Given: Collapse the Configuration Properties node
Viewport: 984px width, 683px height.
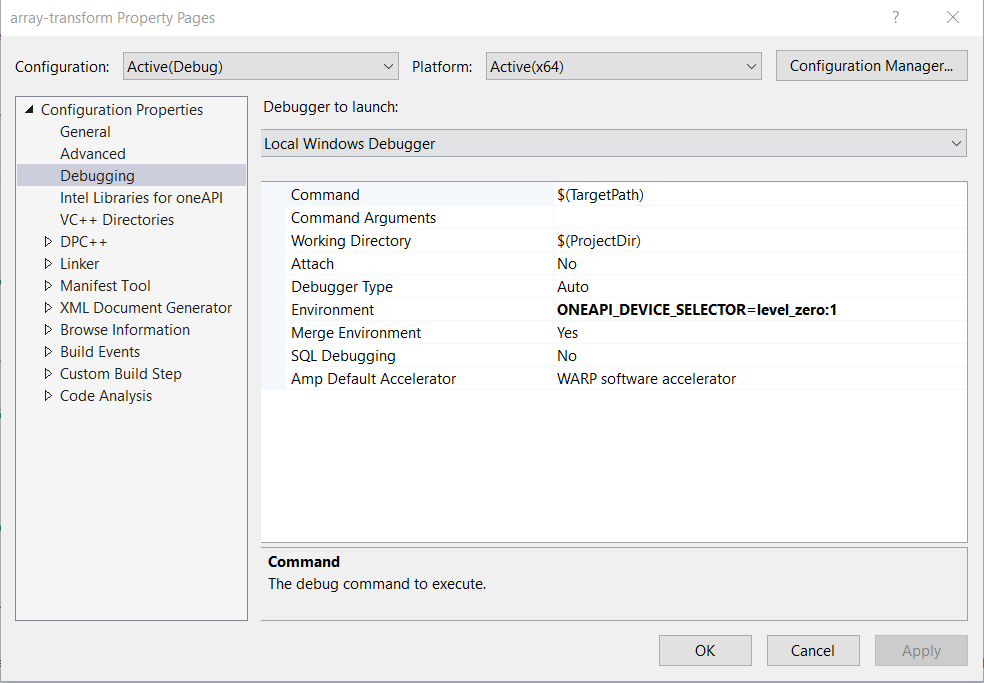Looking at the screenshot, I should (29, 110).
